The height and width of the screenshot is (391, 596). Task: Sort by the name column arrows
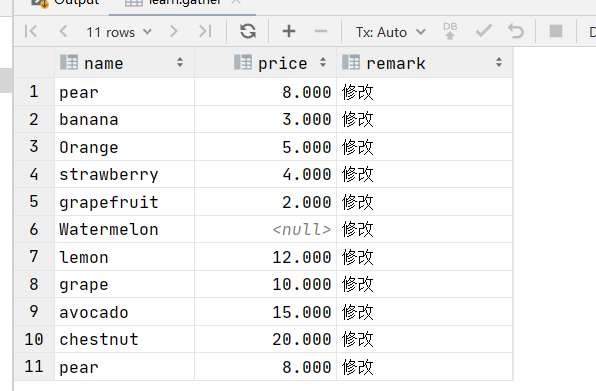point(180,62)
